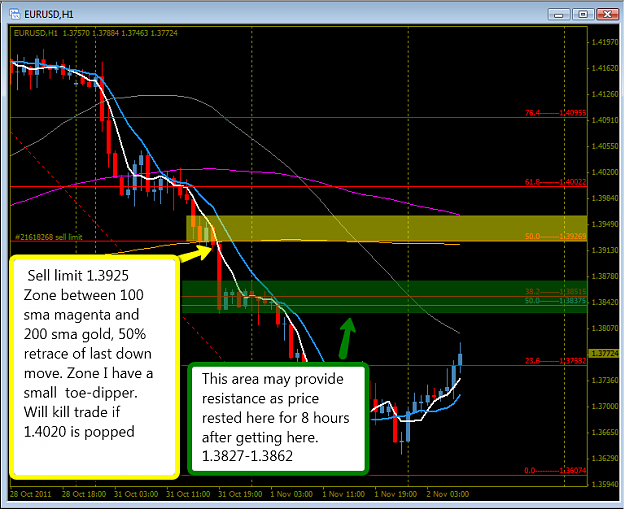Click price scale value 1.38420
The height and width of the screenshot is (509, 625).
coord(605,302)
